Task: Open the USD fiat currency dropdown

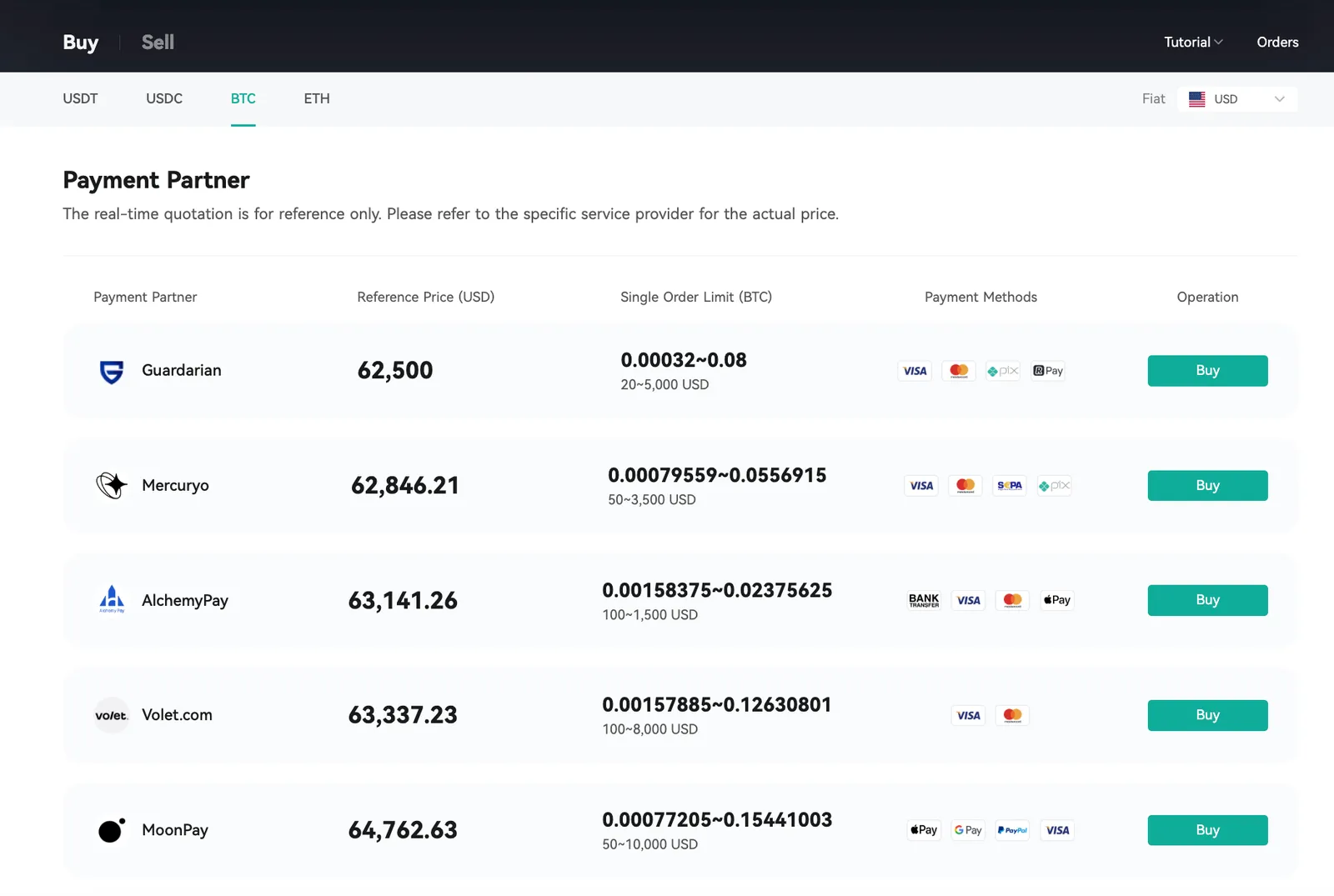Action: [1237, 99]
